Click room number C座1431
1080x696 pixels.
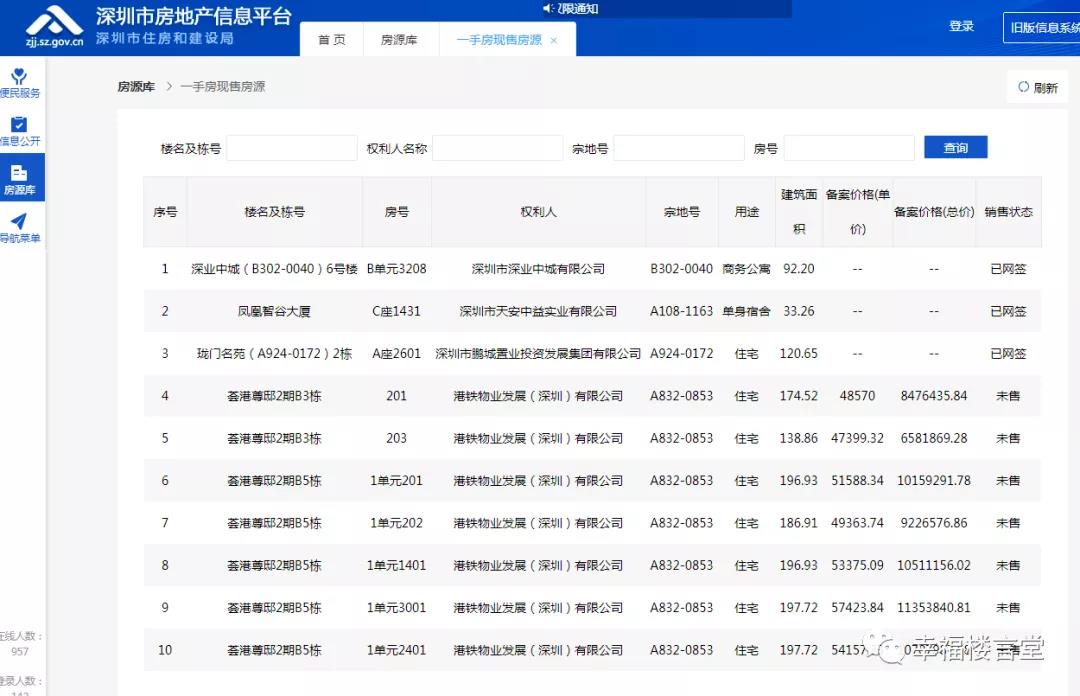coord(396,311)
